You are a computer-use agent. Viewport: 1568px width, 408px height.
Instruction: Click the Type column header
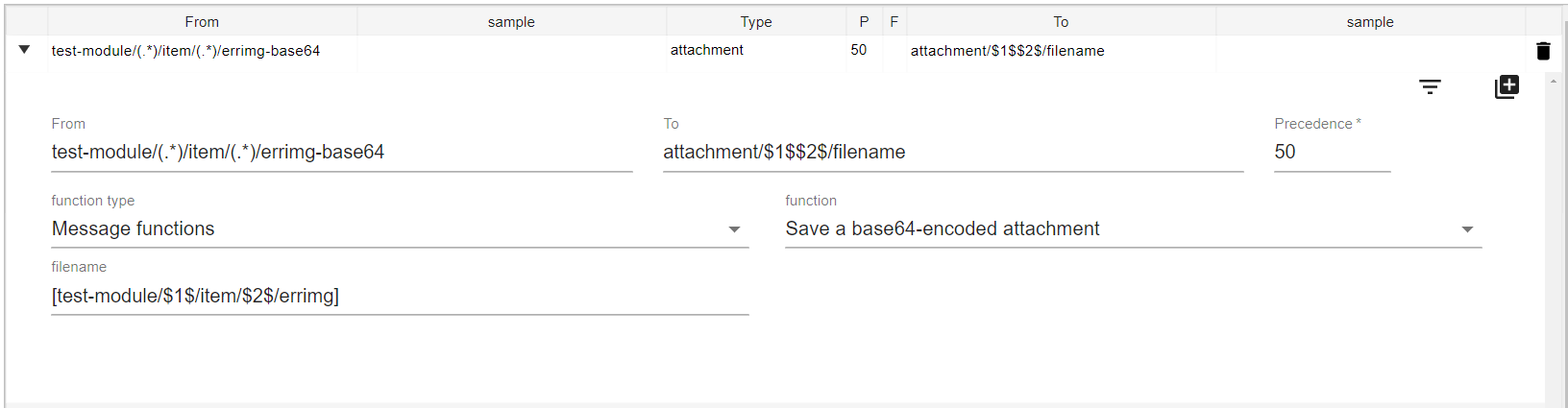coord(755,21)
